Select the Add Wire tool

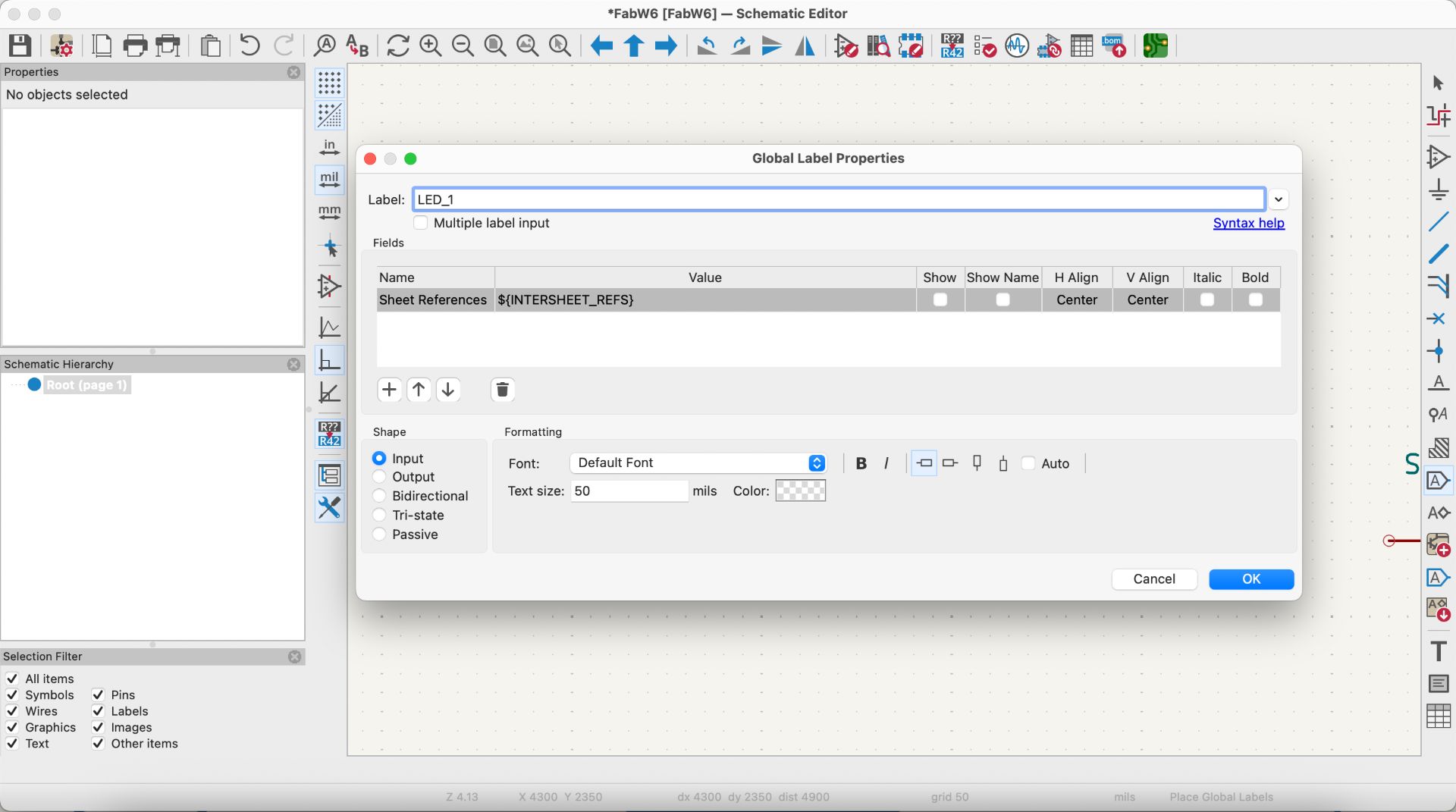[1438, 222]
